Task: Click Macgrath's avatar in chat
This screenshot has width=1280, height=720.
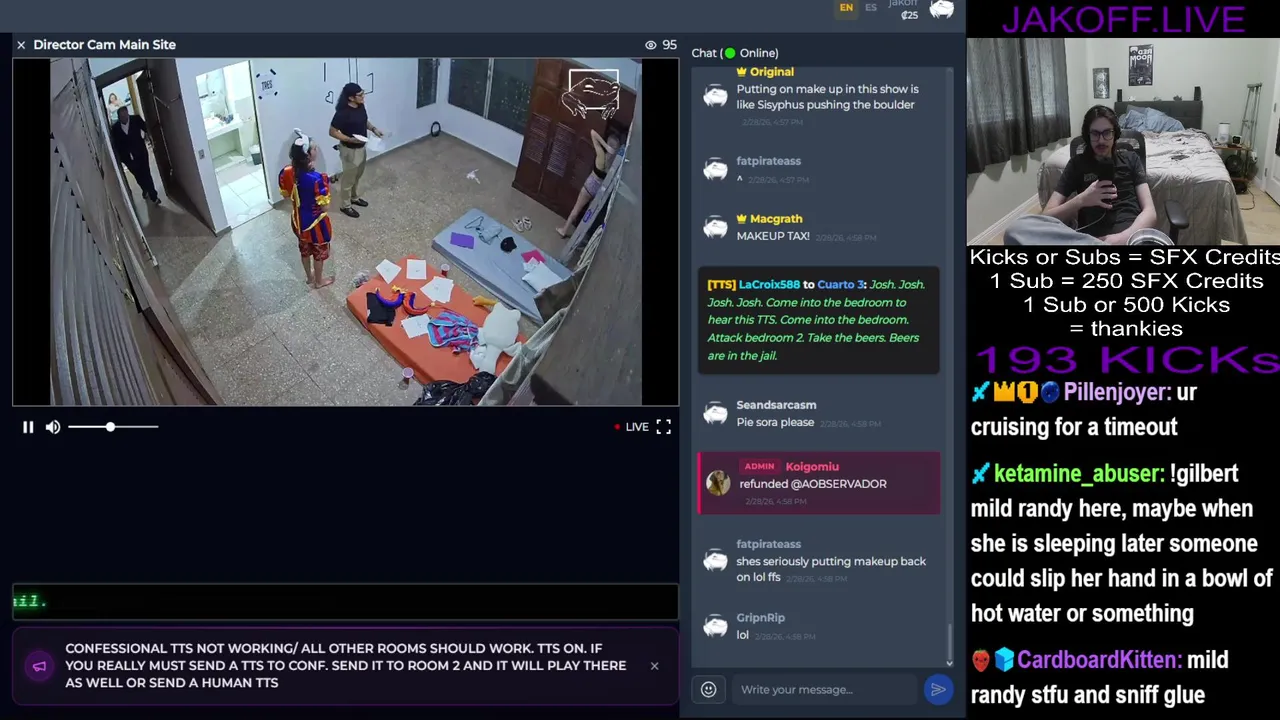Action: tap(715, 228)
